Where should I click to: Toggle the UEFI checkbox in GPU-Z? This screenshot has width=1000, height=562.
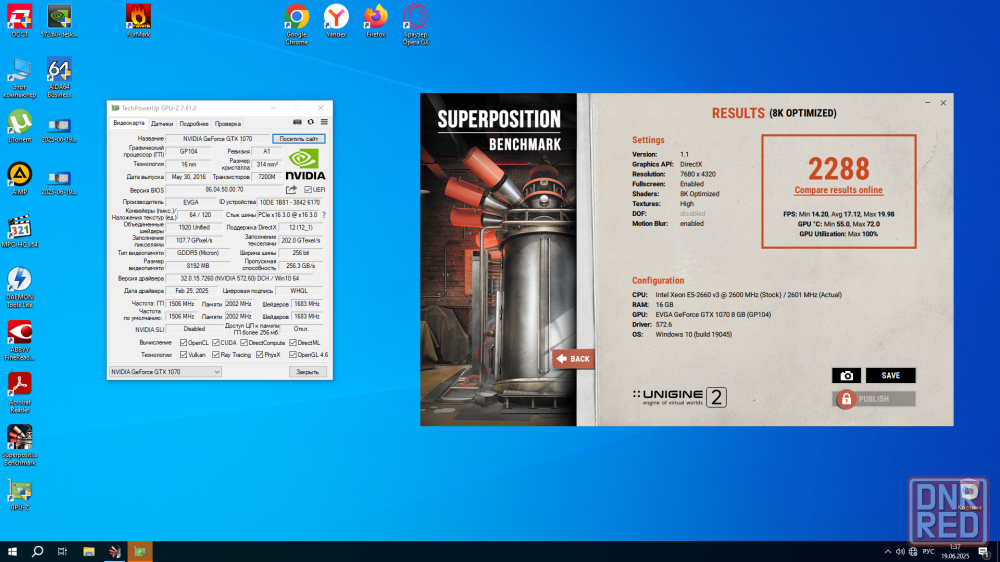click(308, 189)
